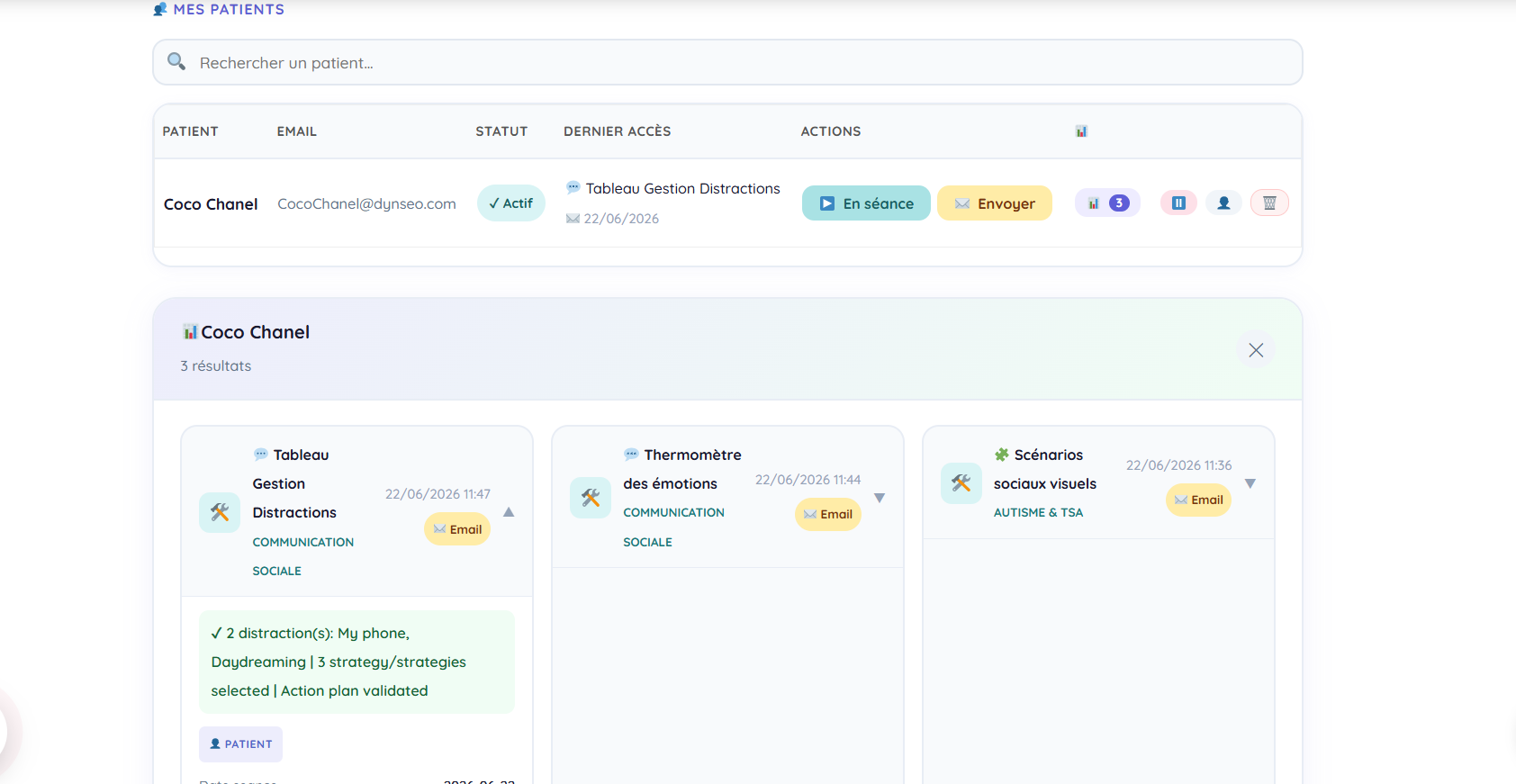Email the Tableau Gestion Distractions result
Screen dimensions: 1516x784
pyautogui.click(x=457, y=529)
